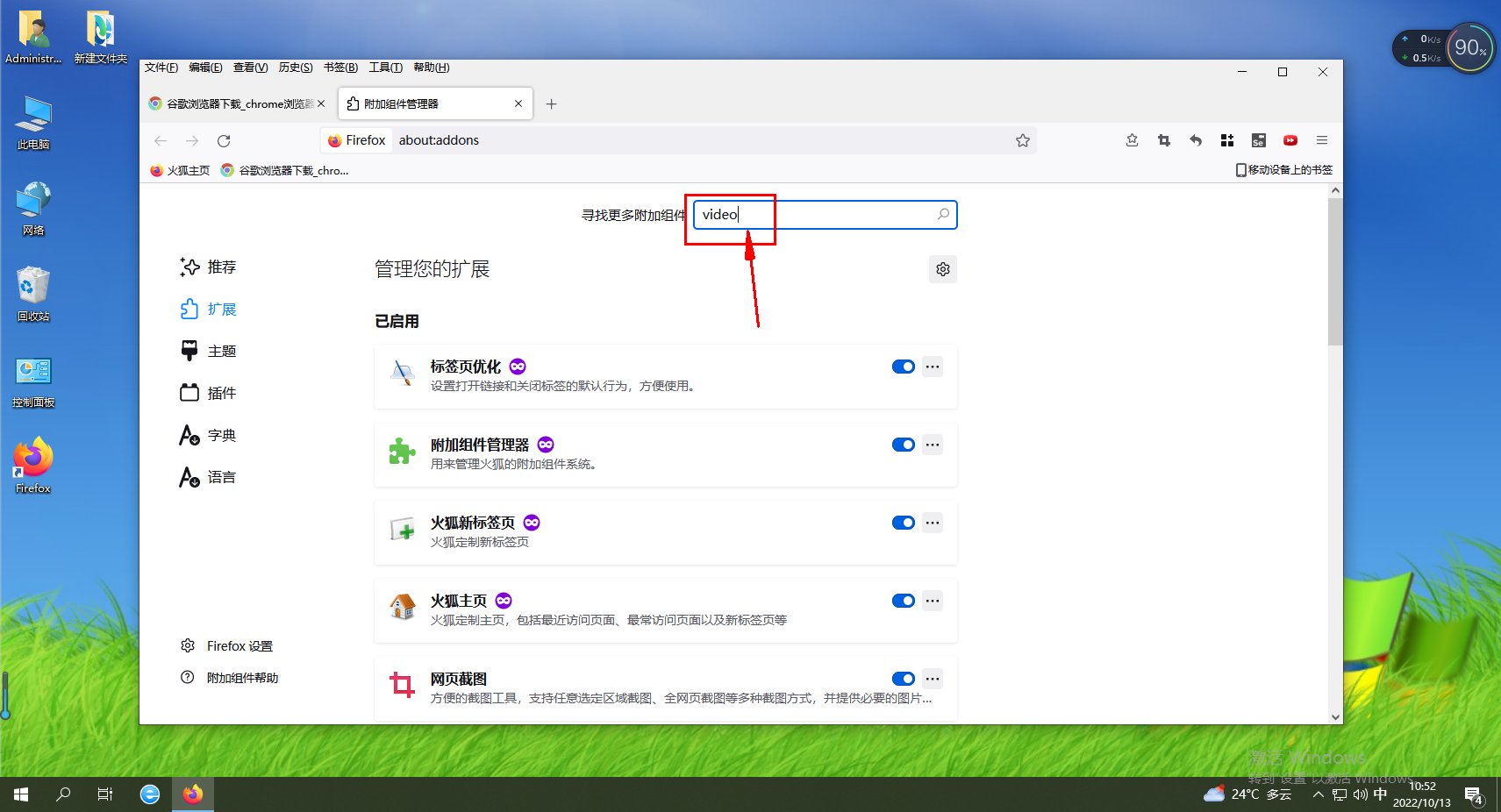The image size is (1501, 812).
Task: Click the forward navigation arrow
Action: (x=192, y=140)
